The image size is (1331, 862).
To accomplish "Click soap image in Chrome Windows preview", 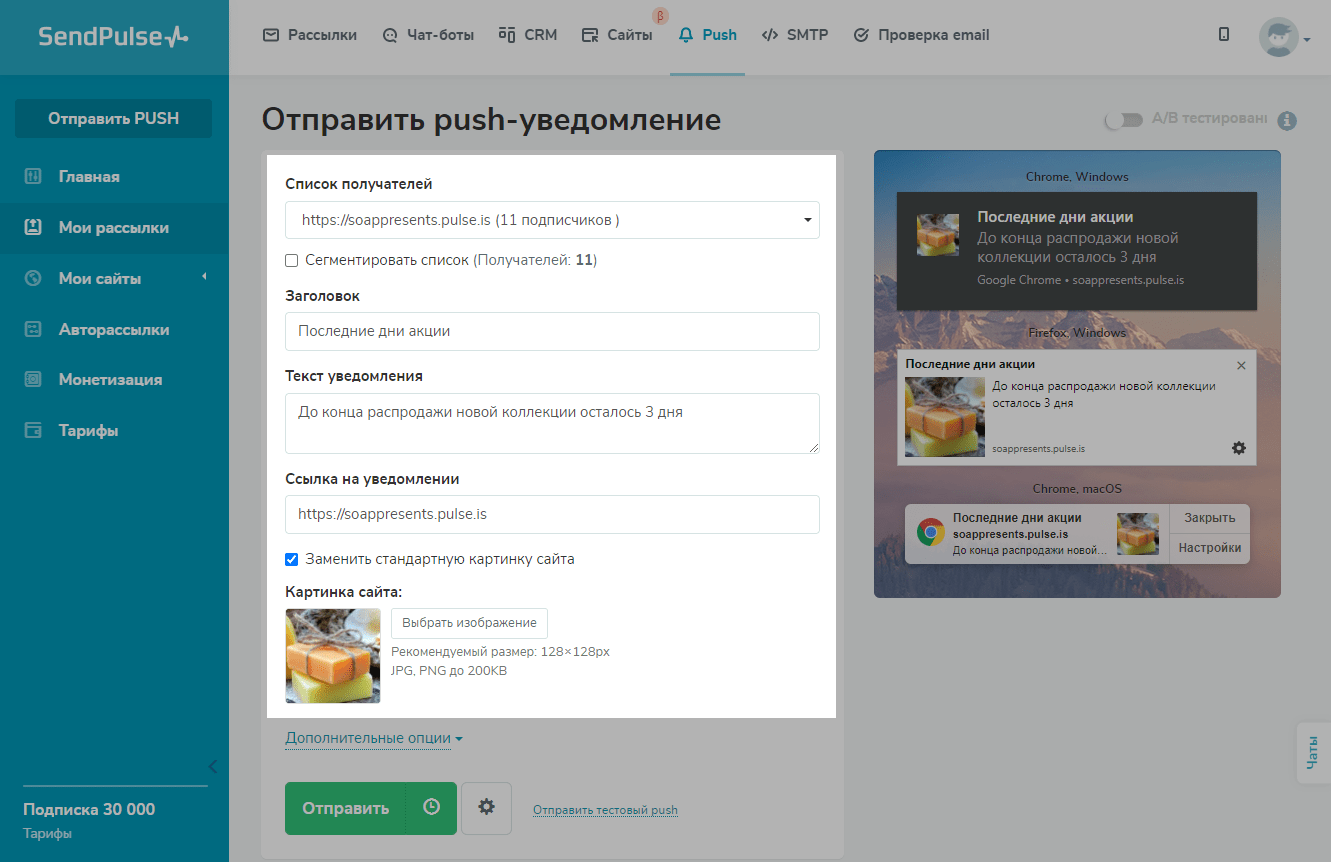I will click(x=938, y=235).
